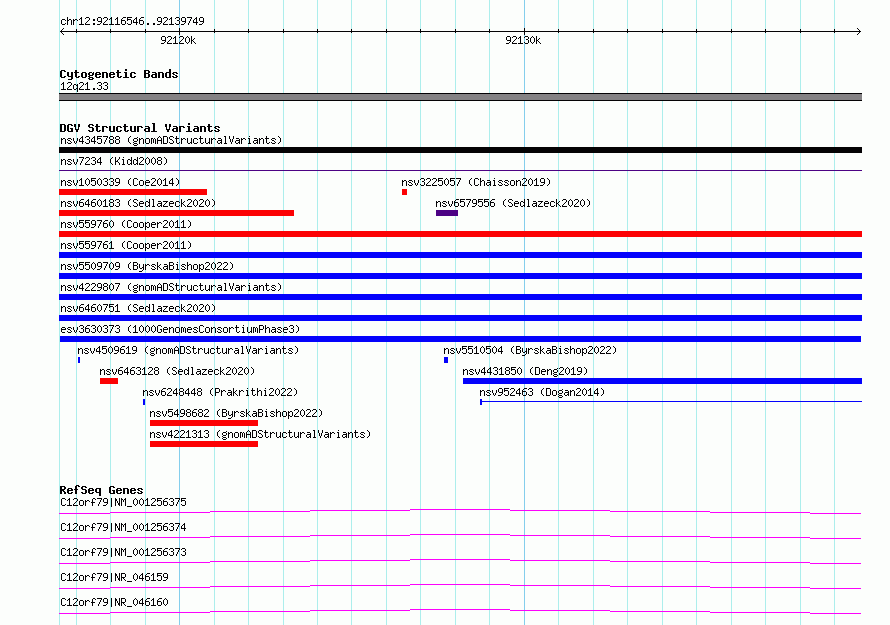This screenshot has width=890, height=625.
Task: Open nsv6579556 (Sedlazeck2020) variant label
Action: [513, 203]
